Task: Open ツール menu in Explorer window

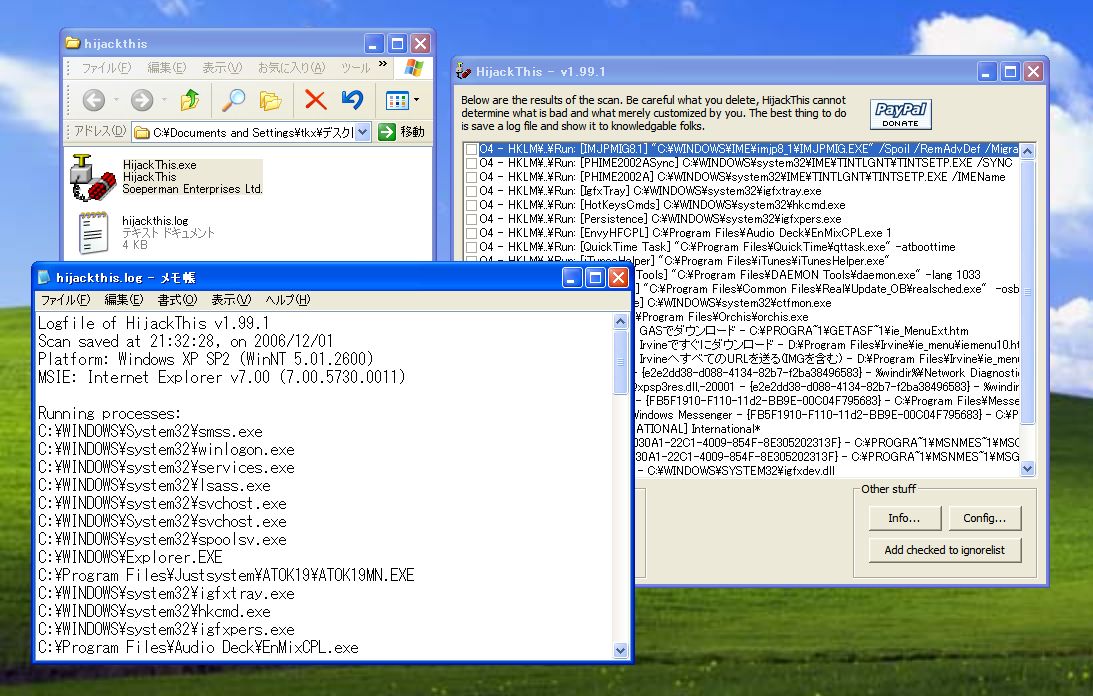Action: tap(356, 68)
